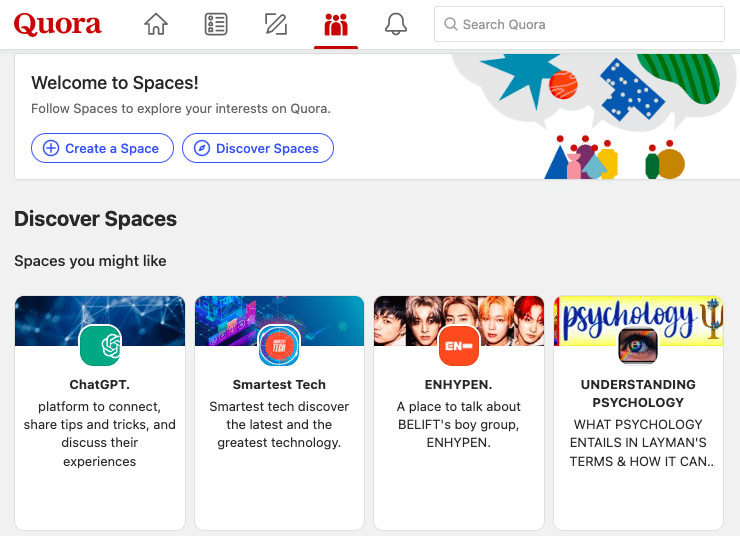Open the Notifications bell
This screenshot has height=536, width=740.
pos(395,24)
